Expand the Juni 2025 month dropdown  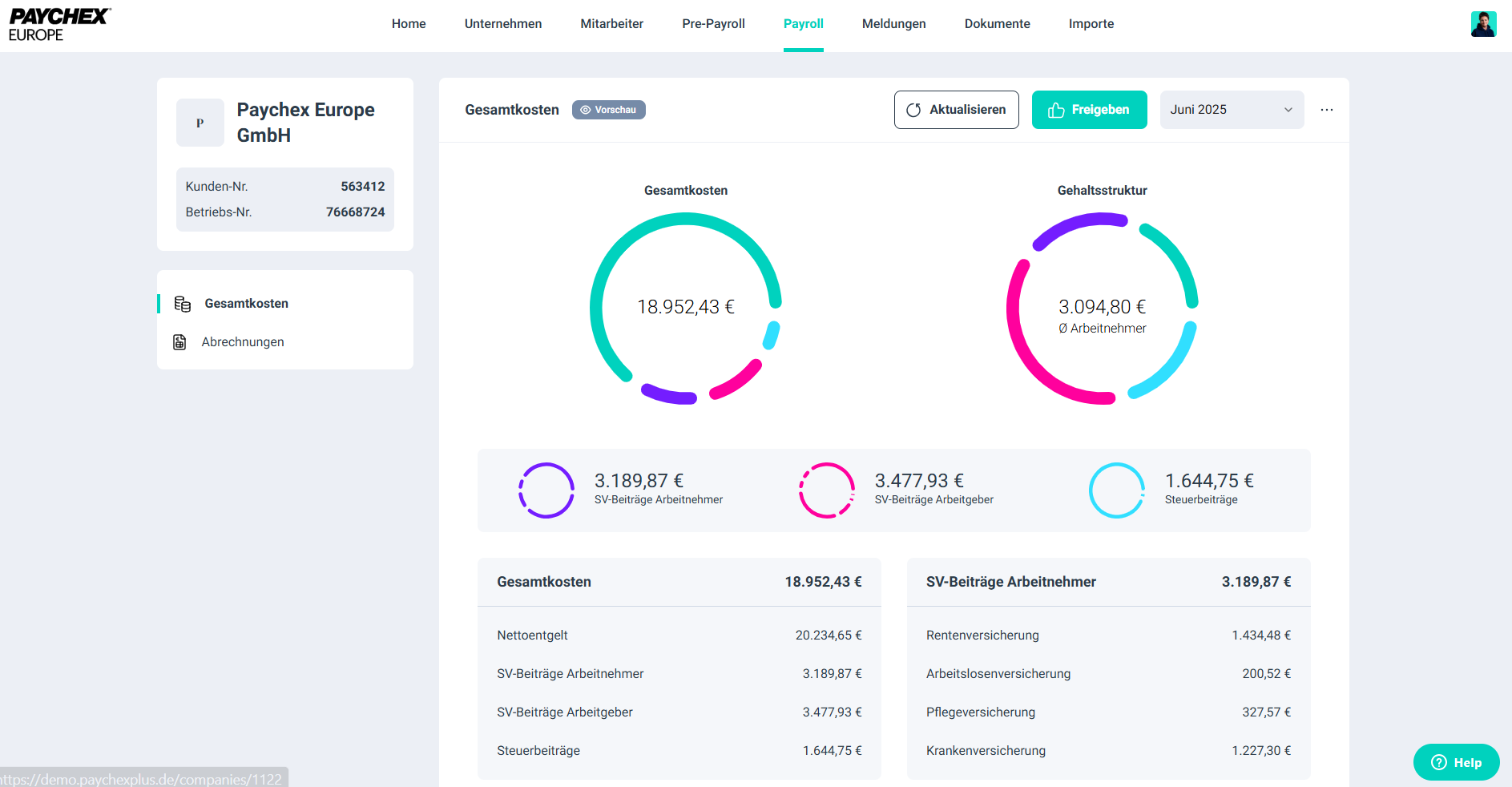tap(1232, 110)
